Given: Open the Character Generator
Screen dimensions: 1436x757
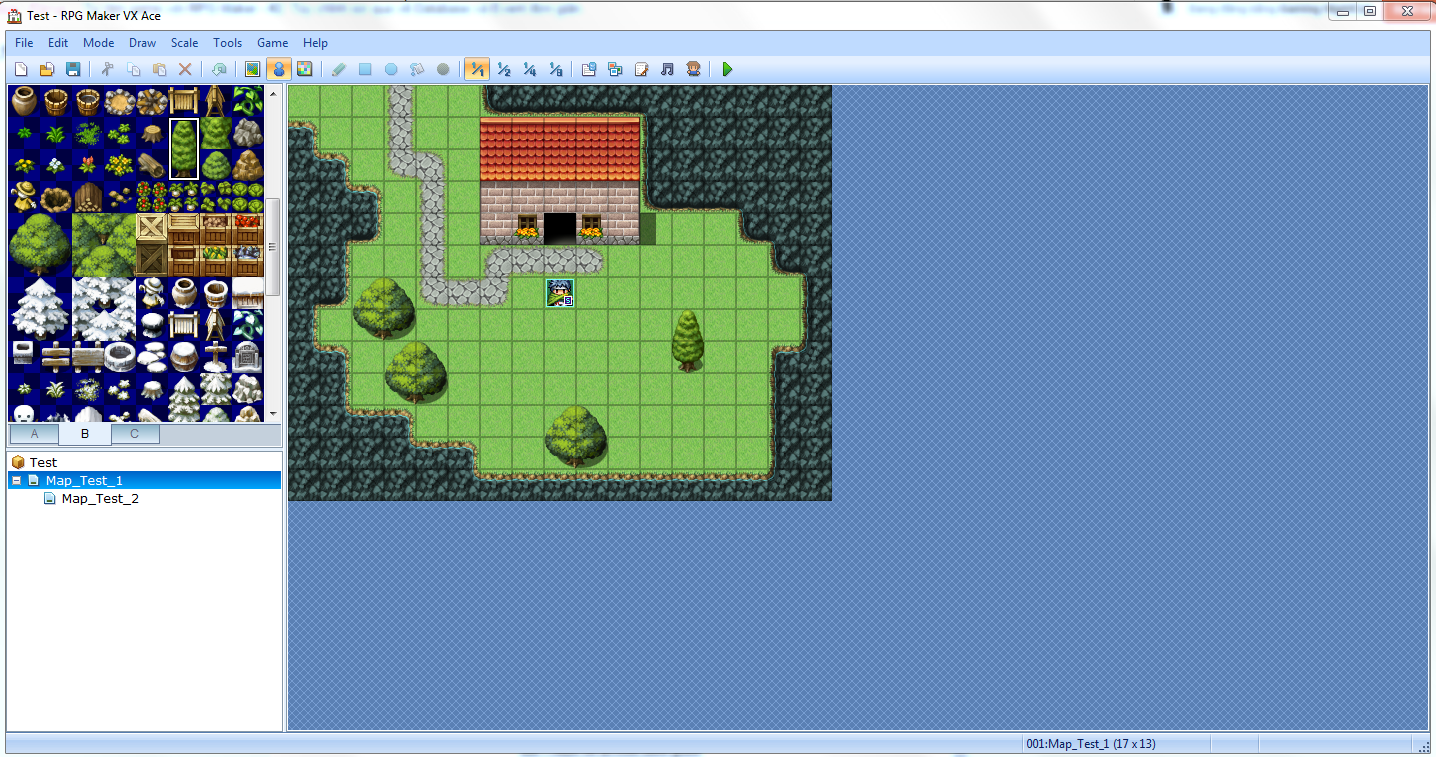Looking at the screenshot, I should (692, 69).
